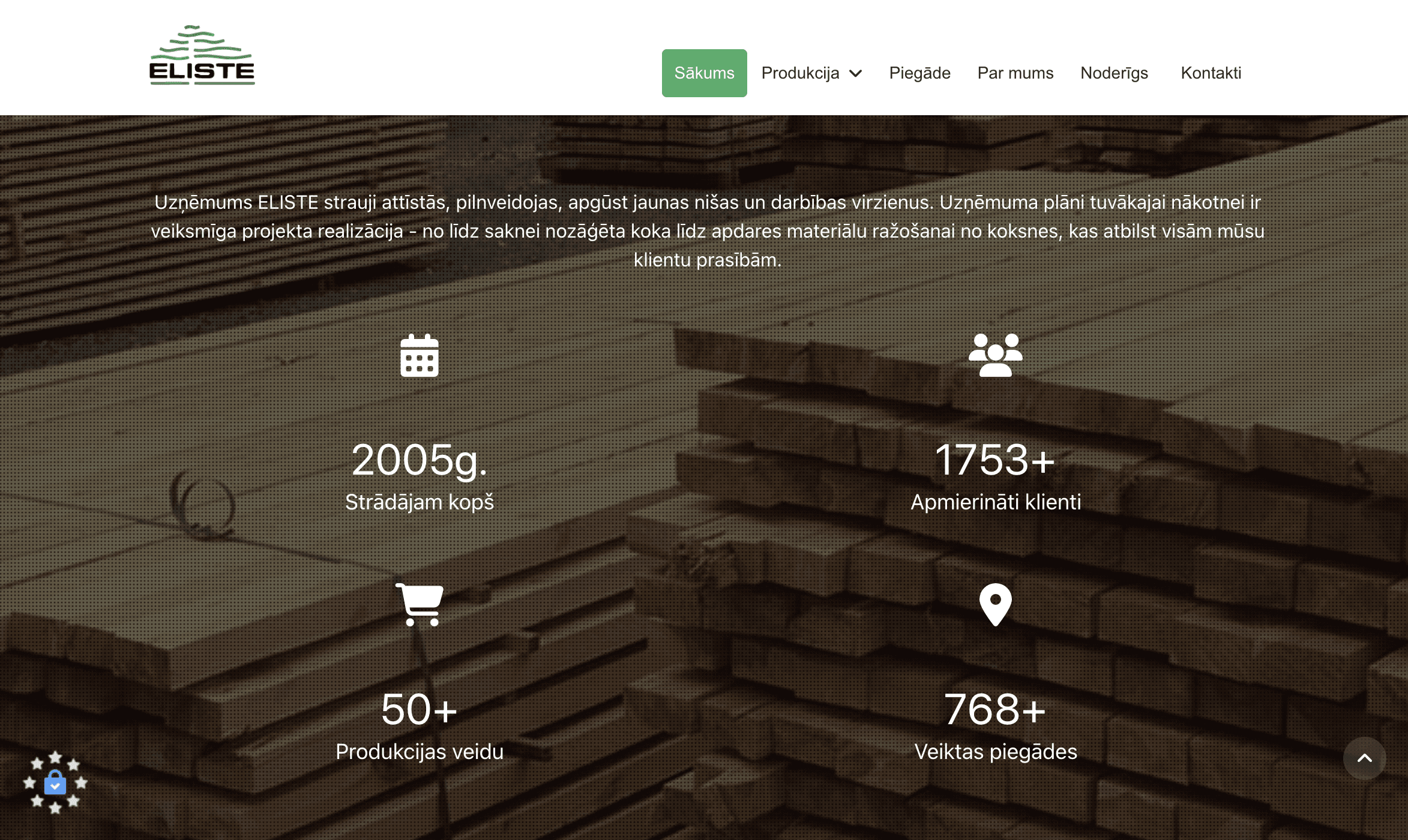Open the Kontakti page
The width and height of the screenshot is (1408, 840).
pyautogui.click(x=1211, y=73)
